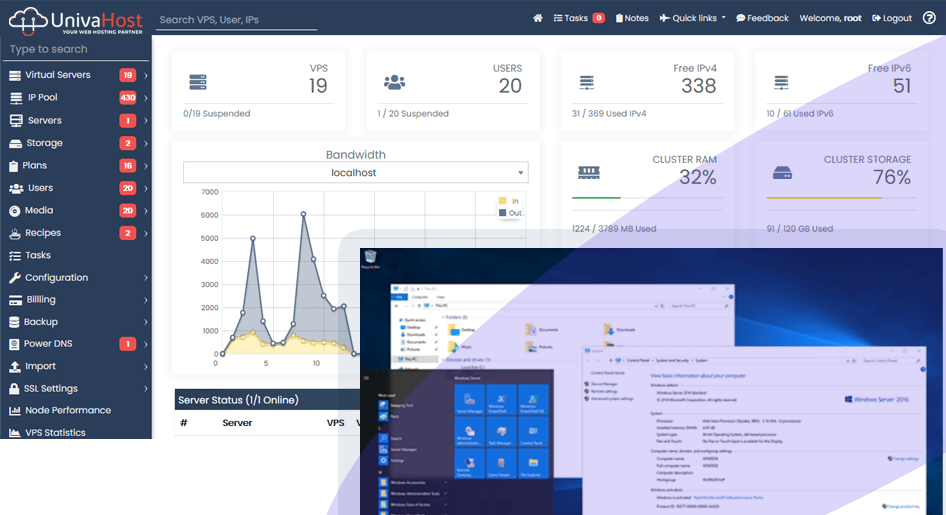
Task: Click the Node Performance chart icon
Action: pos(15,411)
